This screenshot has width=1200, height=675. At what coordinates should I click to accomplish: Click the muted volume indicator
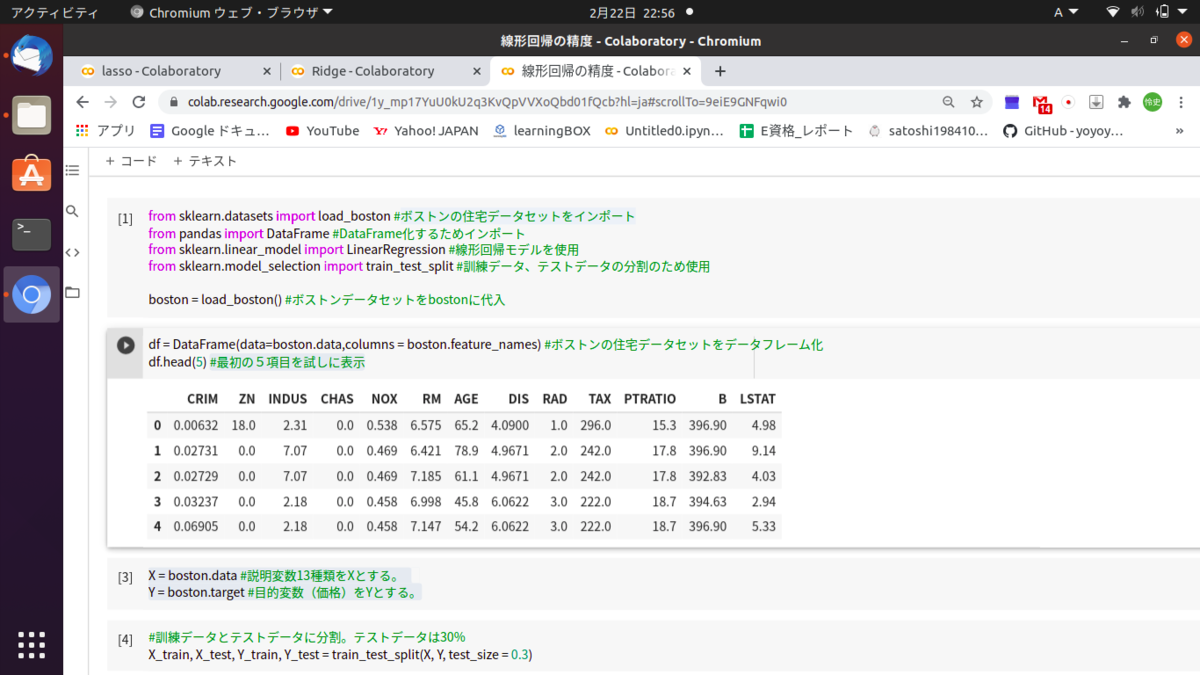1138,12
